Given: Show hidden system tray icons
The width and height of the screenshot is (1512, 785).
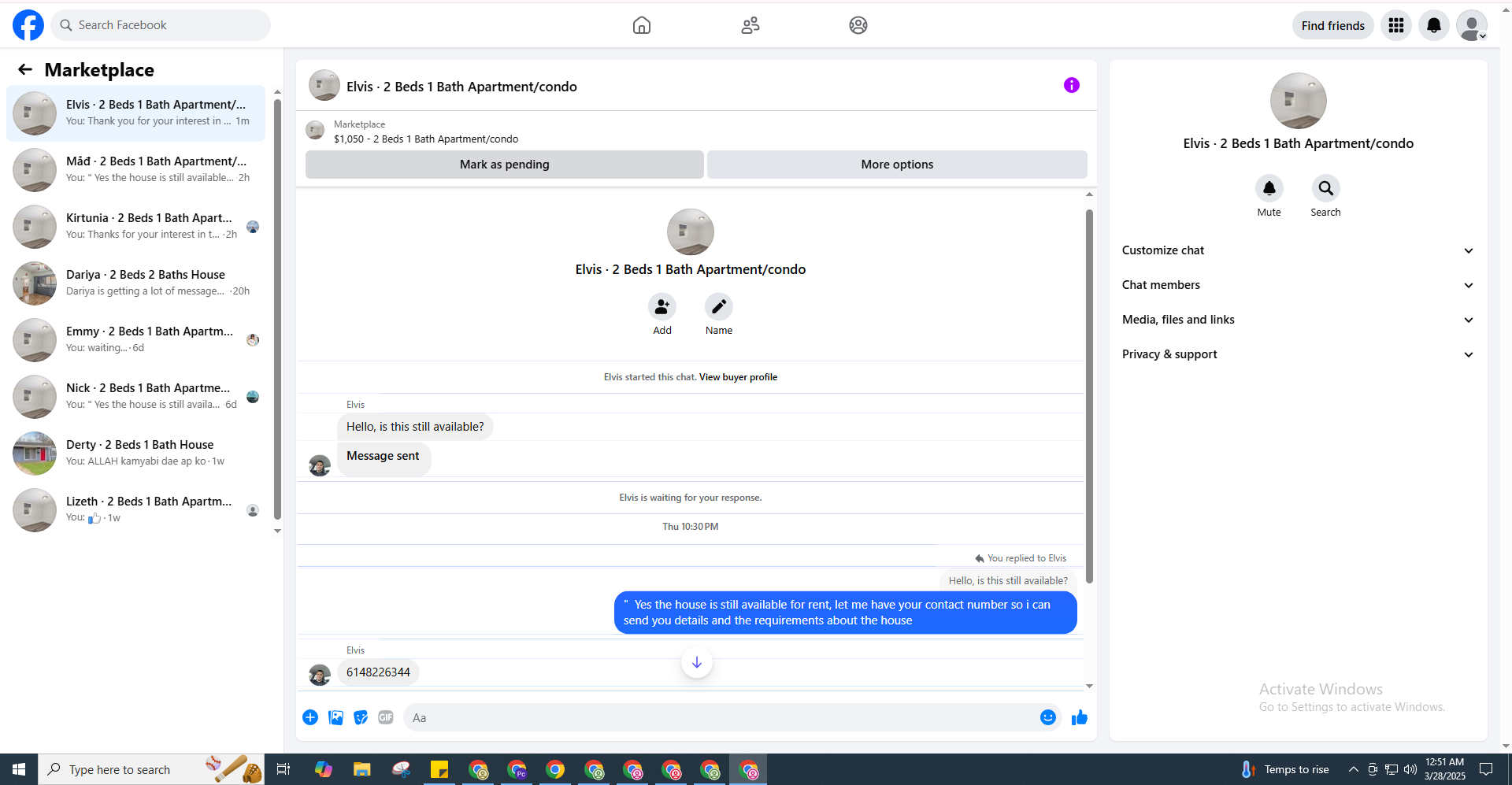Looking at the screenshot, I should pyautogui.click(x=1354, y=769).
